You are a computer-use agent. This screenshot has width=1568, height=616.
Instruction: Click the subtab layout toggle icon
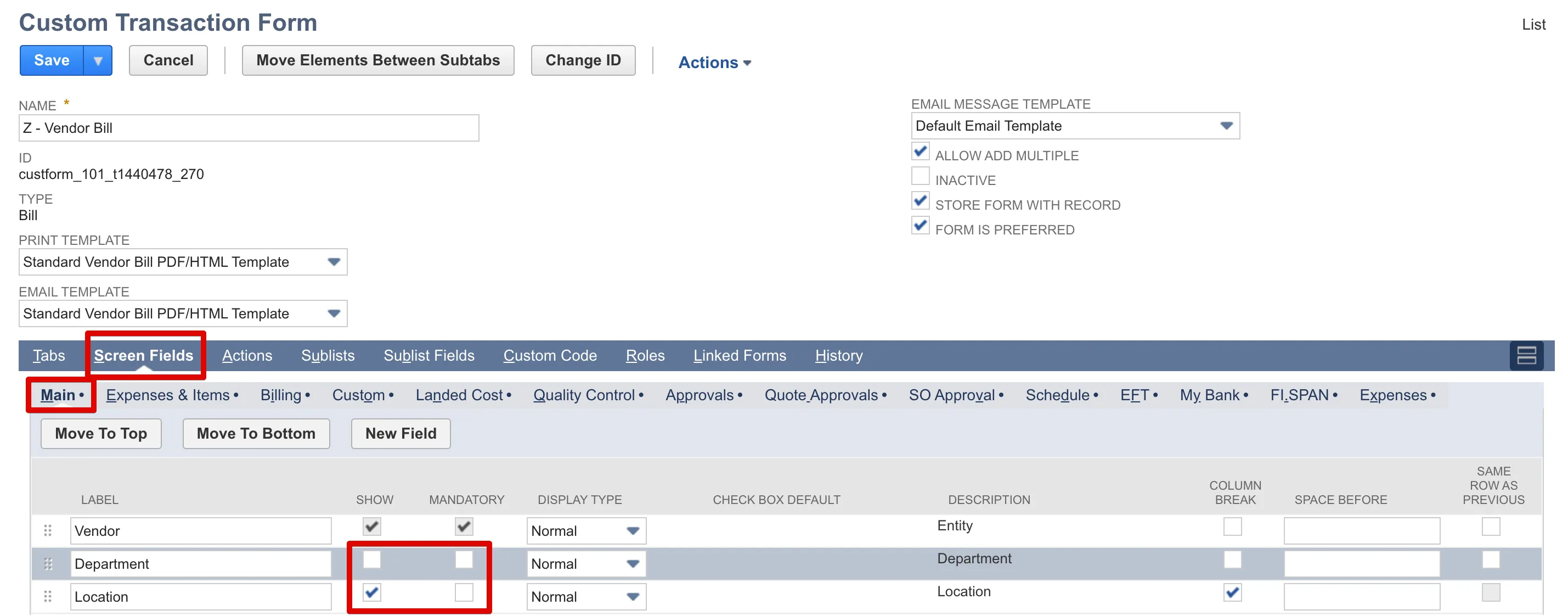point(1526,355)
